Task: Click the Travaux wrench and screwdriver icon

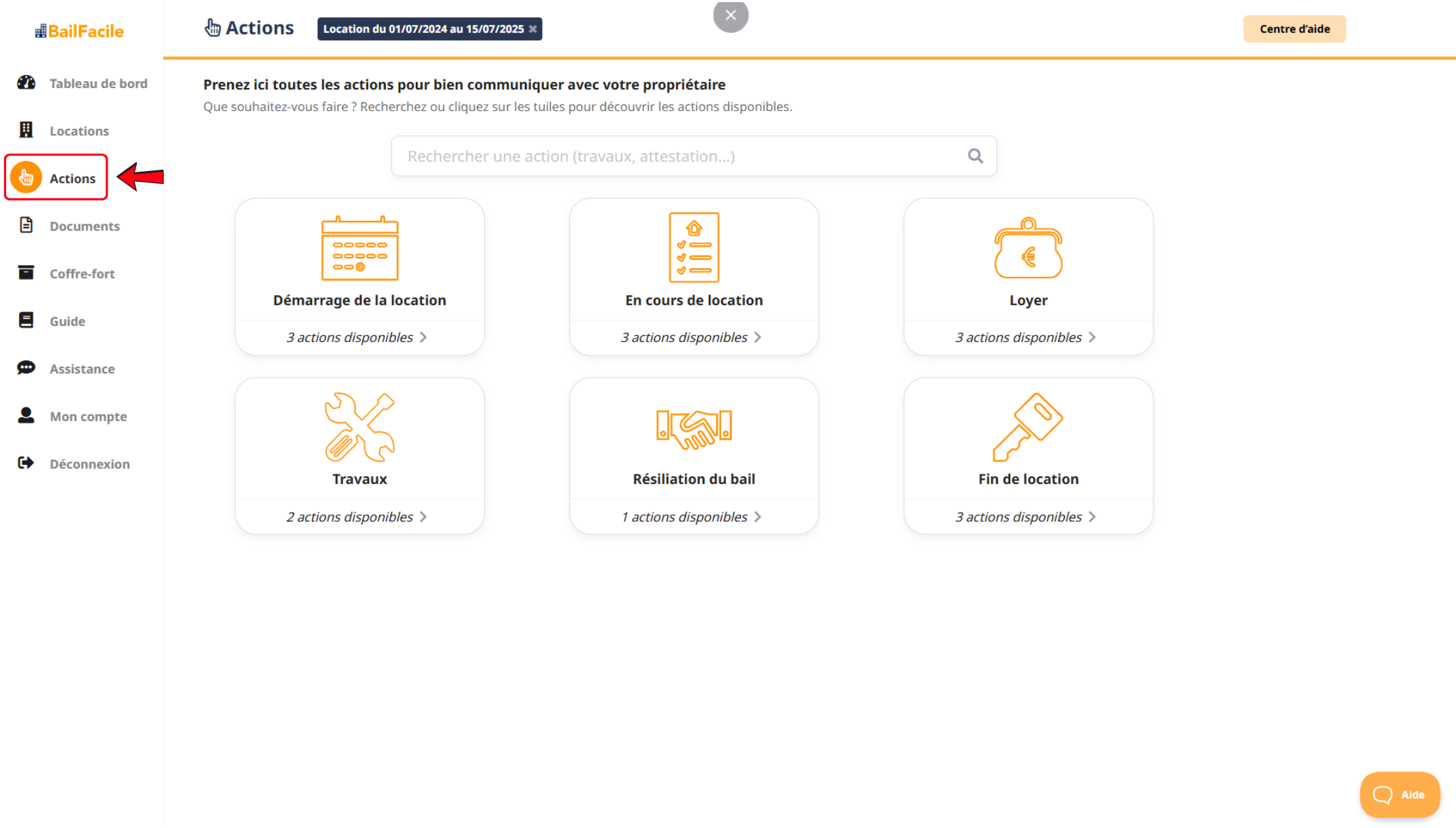Action: 359,427
